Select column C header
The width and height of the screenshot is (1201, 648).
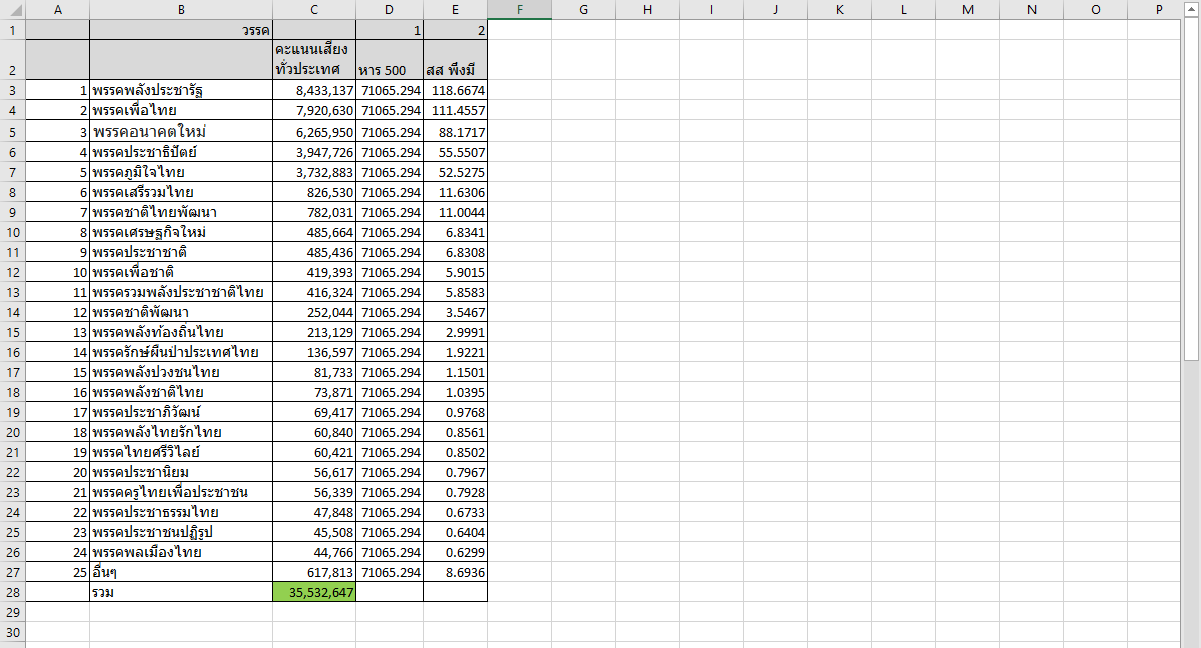[314, 9]
